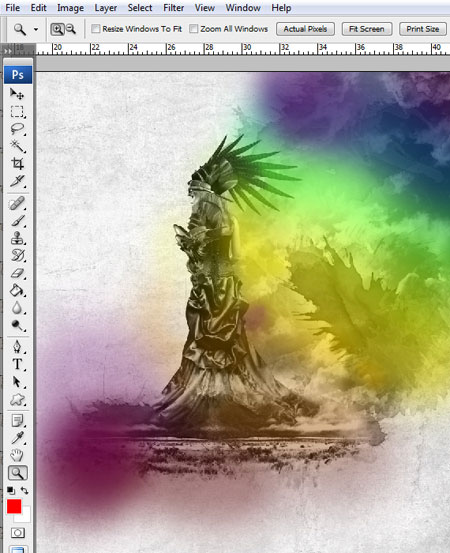Click the feathered headdress on the canvas
This screenshot has height=553, width=450.
247,175
